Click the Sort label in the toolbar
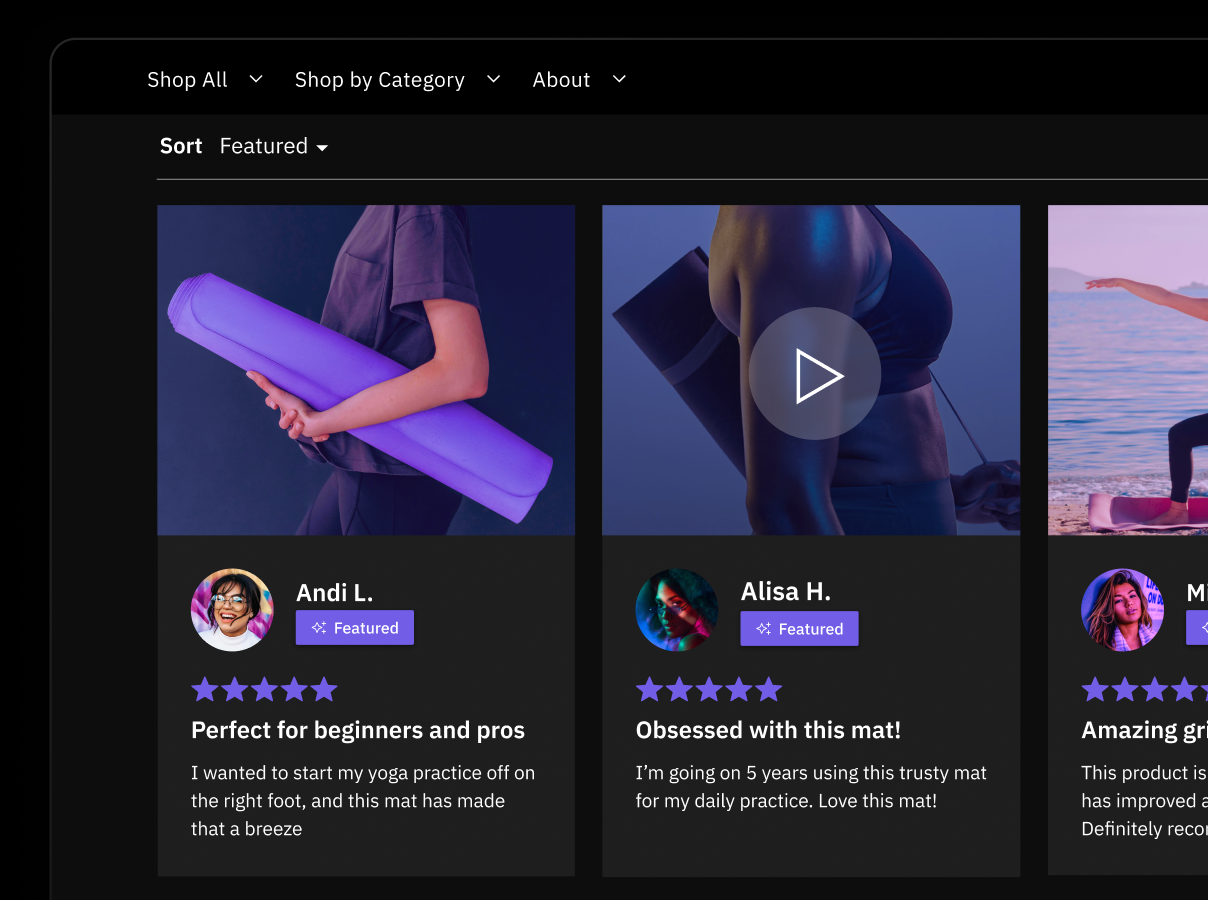The width and height of the screenshot is (1208, 900). coord(181,146)
